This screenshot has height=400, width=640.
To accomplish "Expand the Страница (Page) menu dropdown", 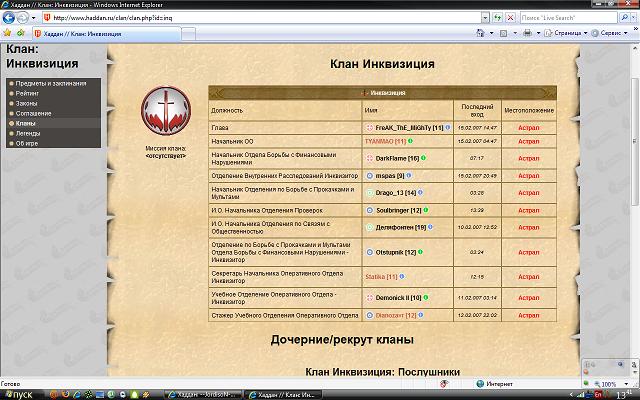I will 584,33.
